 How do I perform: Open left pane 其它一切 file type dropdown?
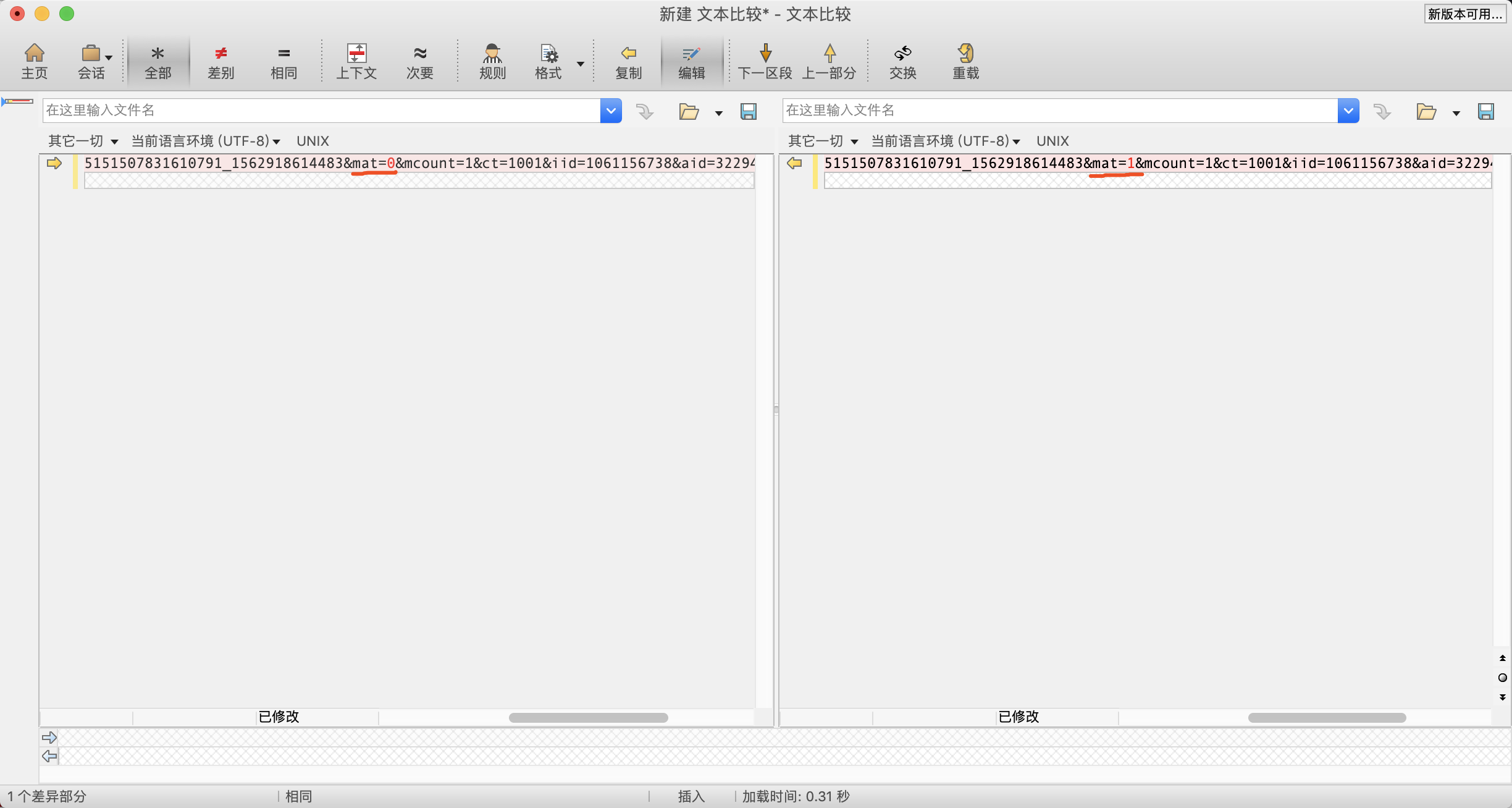click(83, 141)
